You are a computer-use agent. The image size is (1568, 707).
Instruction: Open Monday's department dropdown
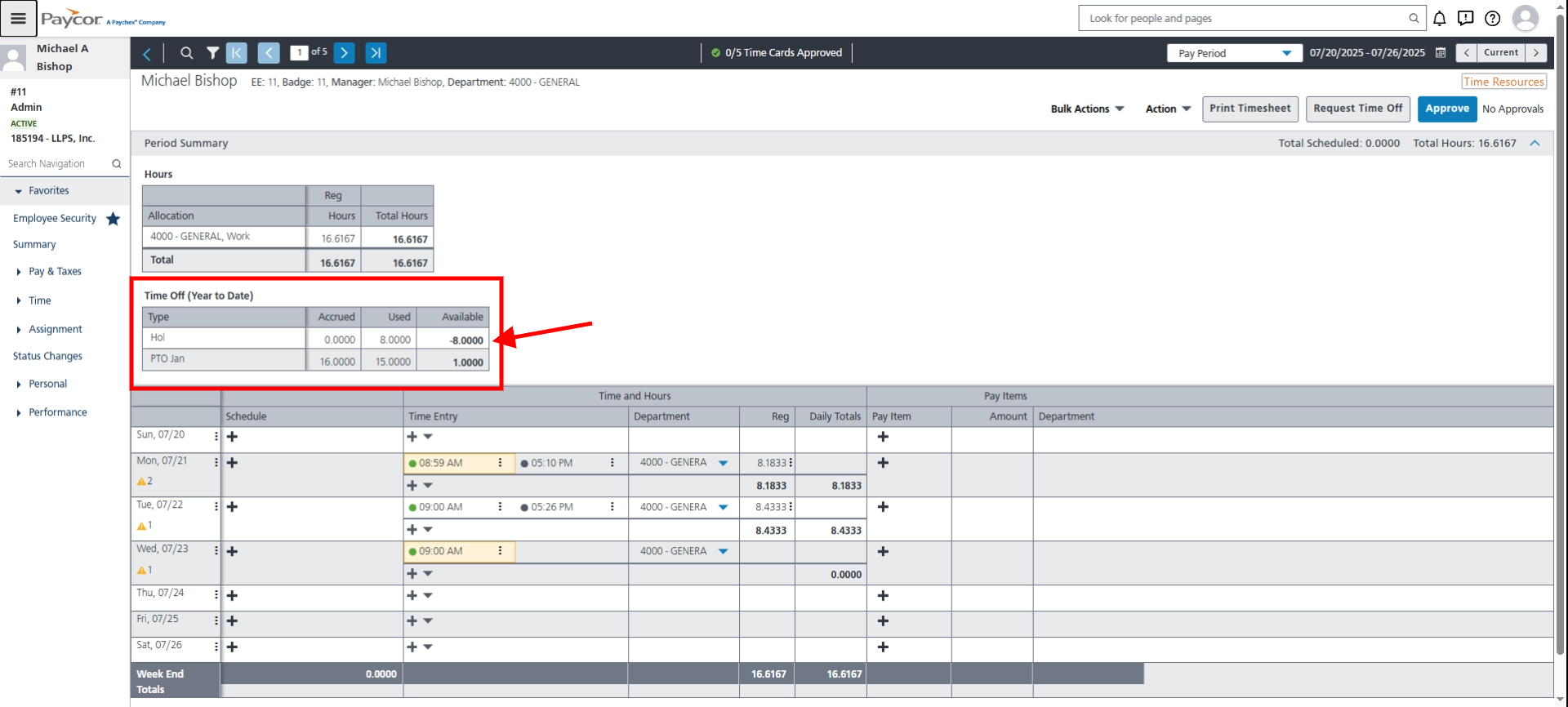click(x=723, y=463)
